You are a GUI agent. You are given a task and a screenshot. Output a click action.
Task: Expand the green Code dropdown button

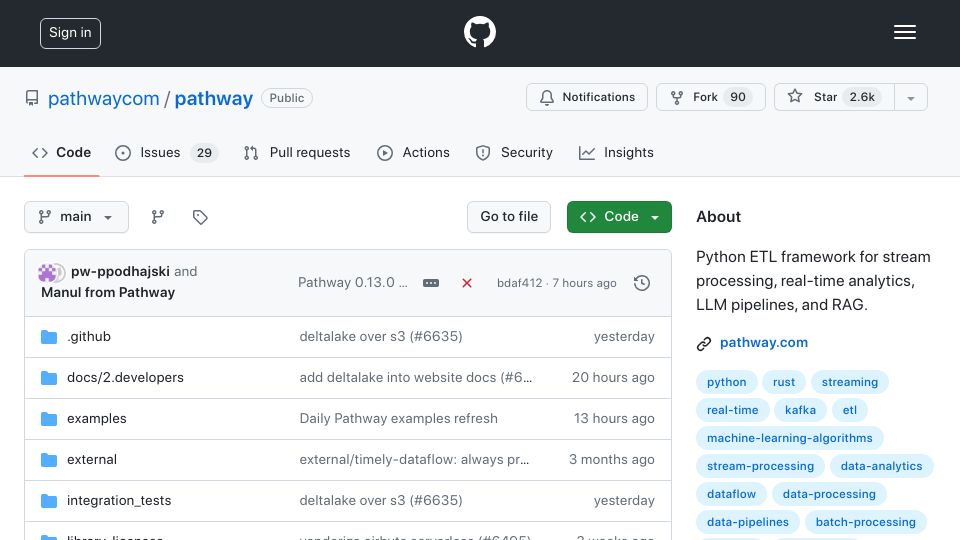619,217
